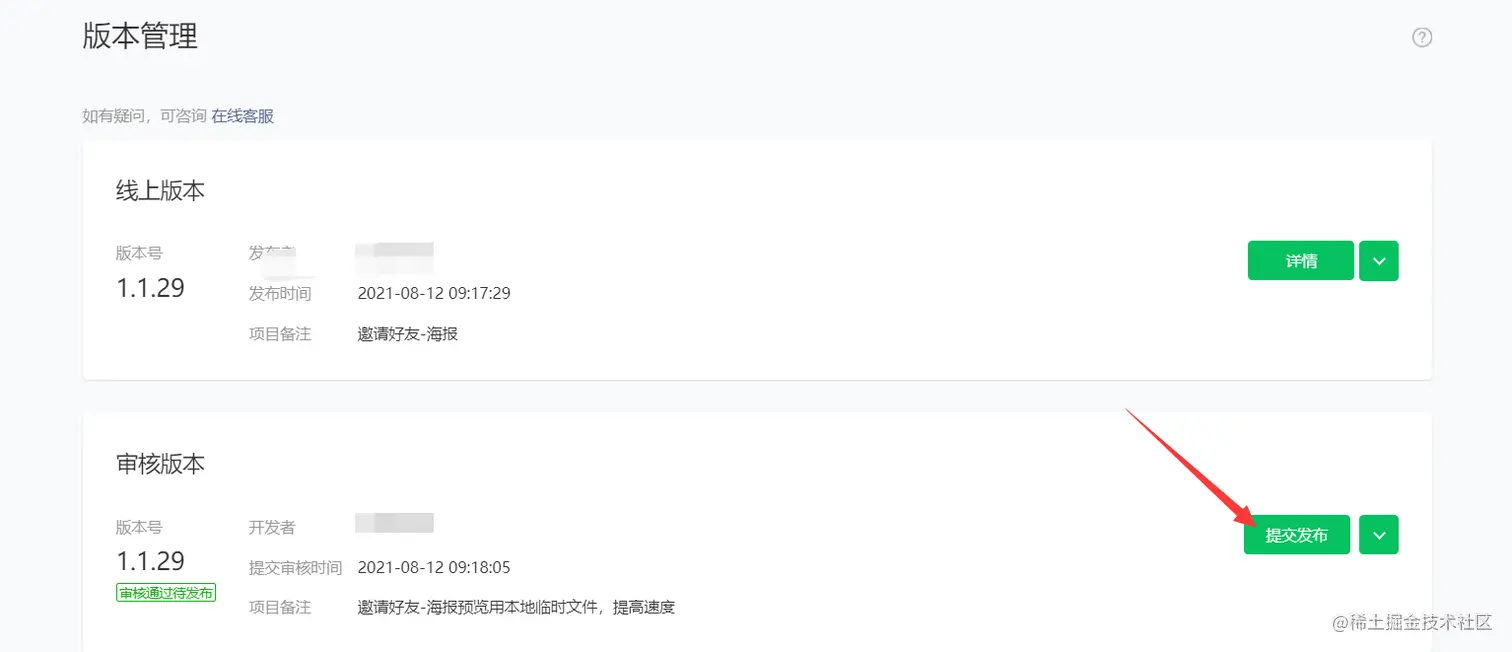The image size is (1512, 652).
Task: Select submit time 2021-08-12 09:18:05
Action: point(434,567)
